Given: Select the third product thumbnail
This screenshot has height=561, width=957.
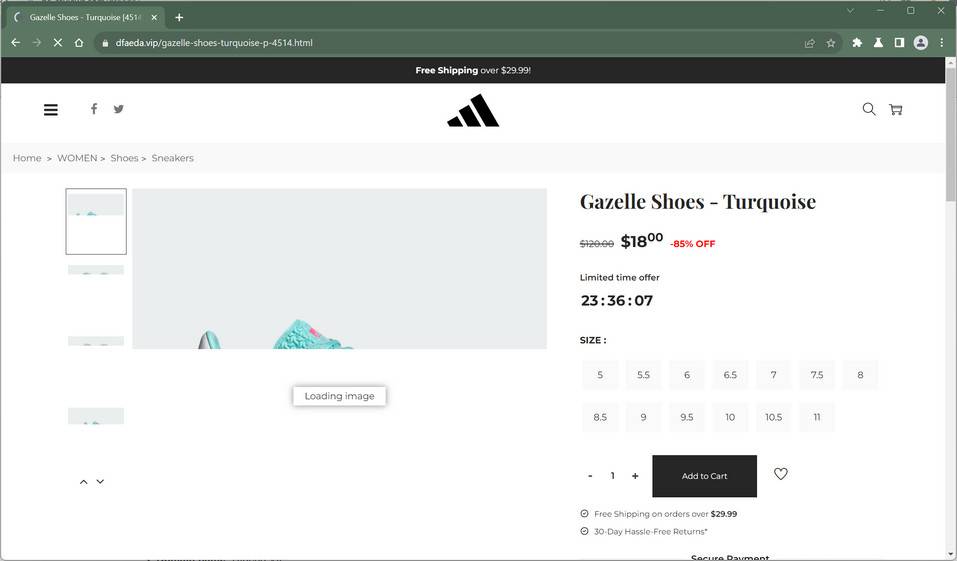Looking at the screenshot, I should tap(96, 341).
